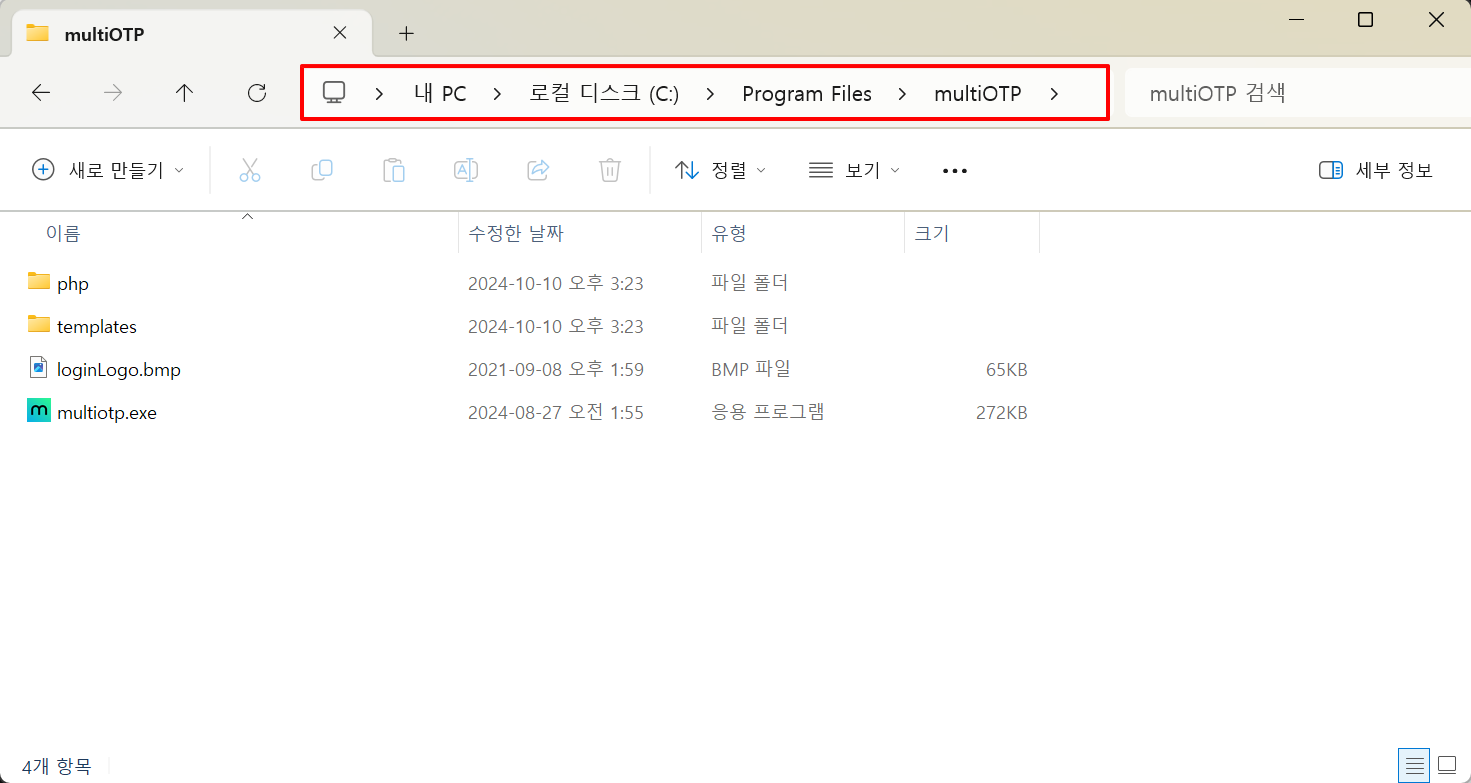Maximize the File Explorer window

tap(1365, 20)
